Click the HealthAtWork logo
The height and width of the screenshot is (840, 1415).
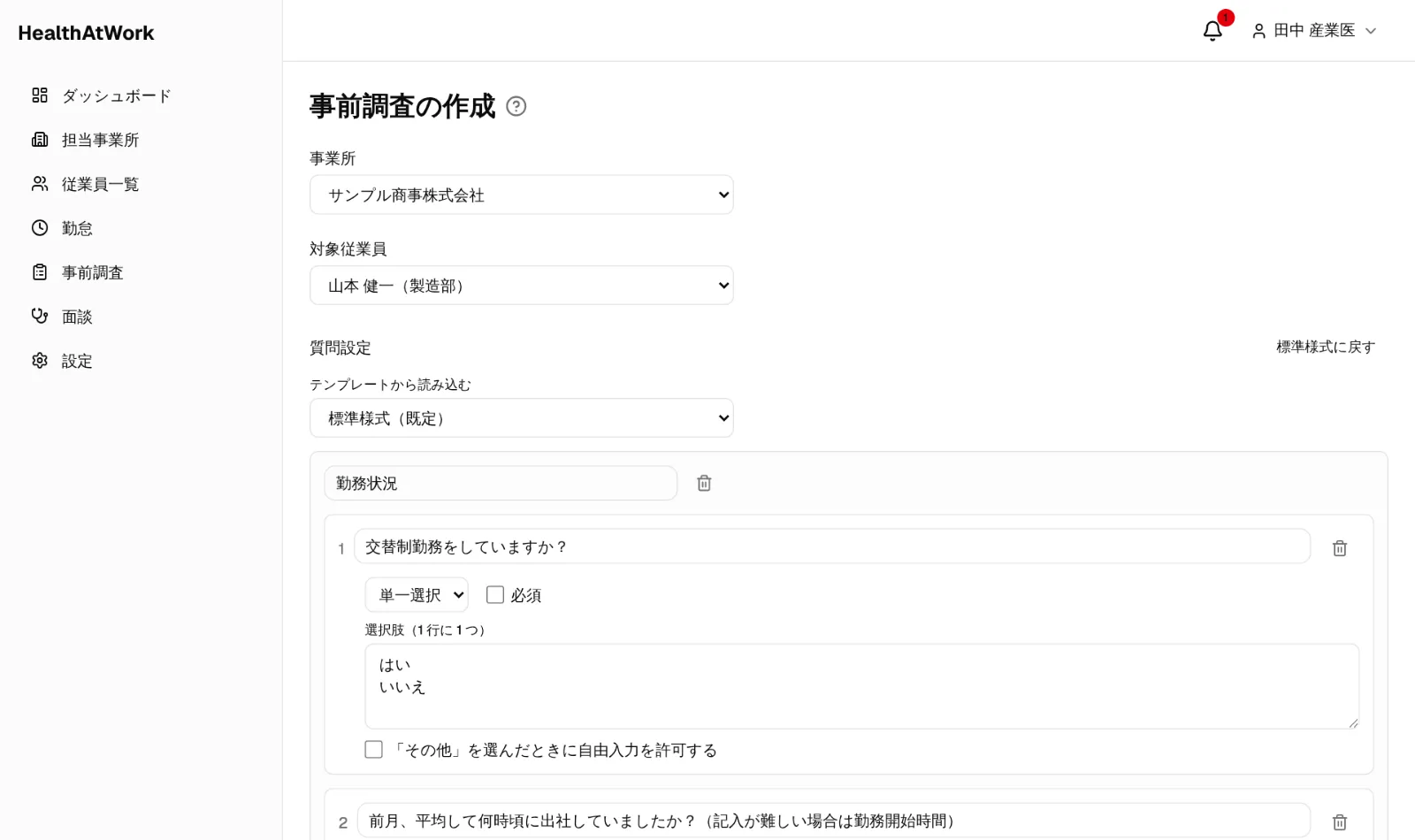pyautogui.click(x=86, y=33)
